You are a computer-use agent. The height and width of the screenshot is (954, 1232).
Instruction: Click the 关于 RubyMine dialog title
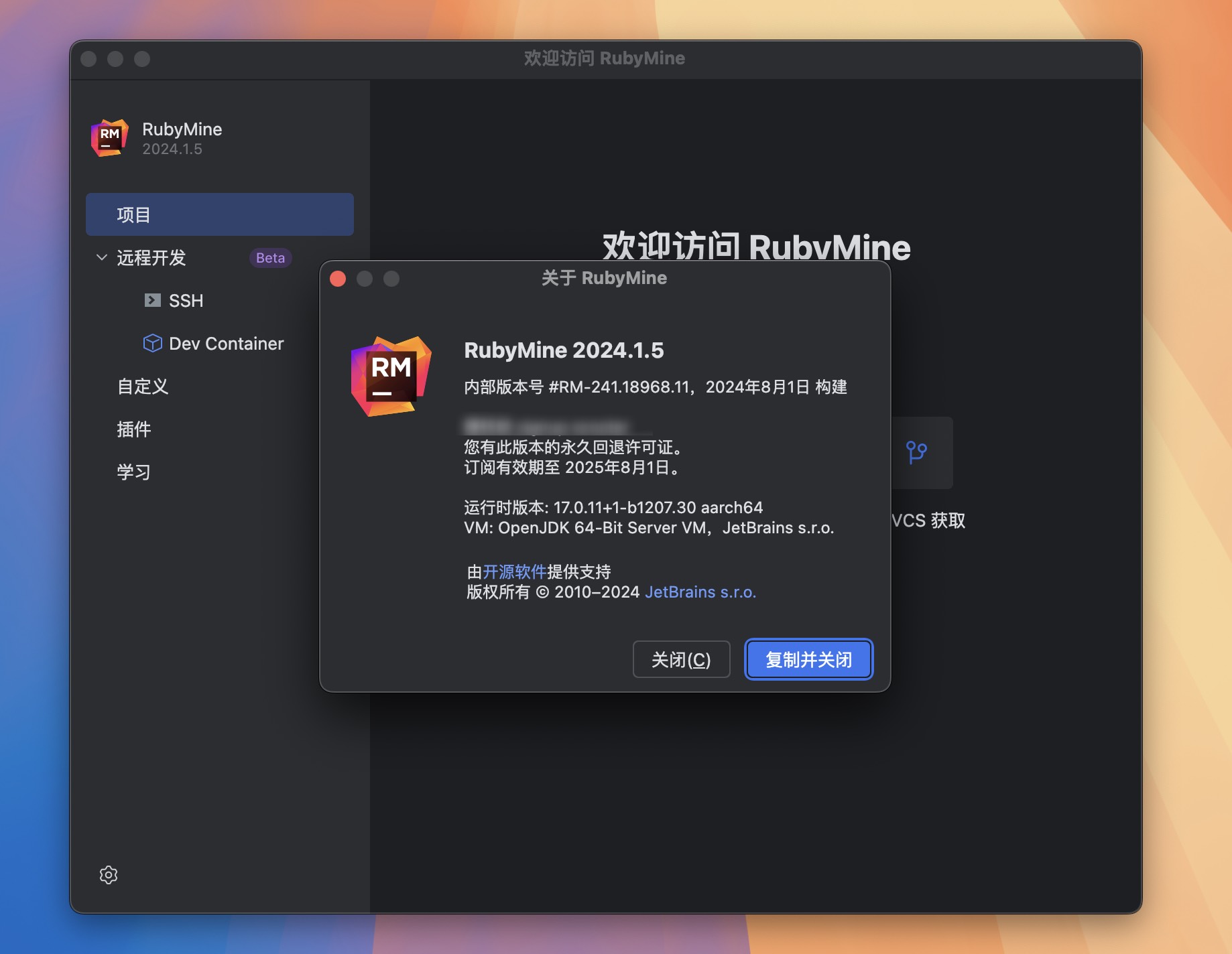click(604, 278)
